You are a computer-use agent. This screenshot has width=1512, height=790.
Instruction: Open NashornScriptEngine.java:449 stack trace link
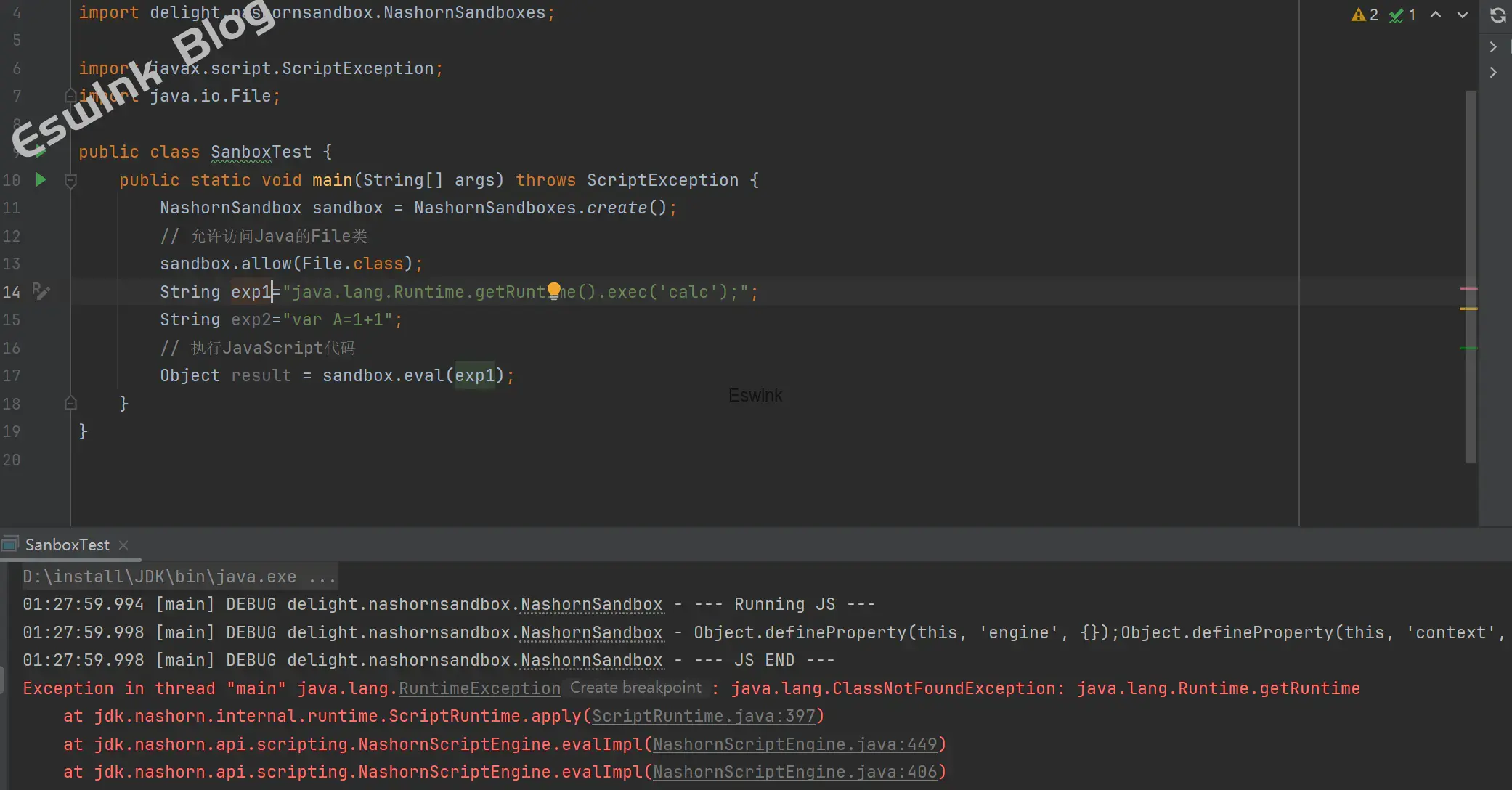coord(794,744)
